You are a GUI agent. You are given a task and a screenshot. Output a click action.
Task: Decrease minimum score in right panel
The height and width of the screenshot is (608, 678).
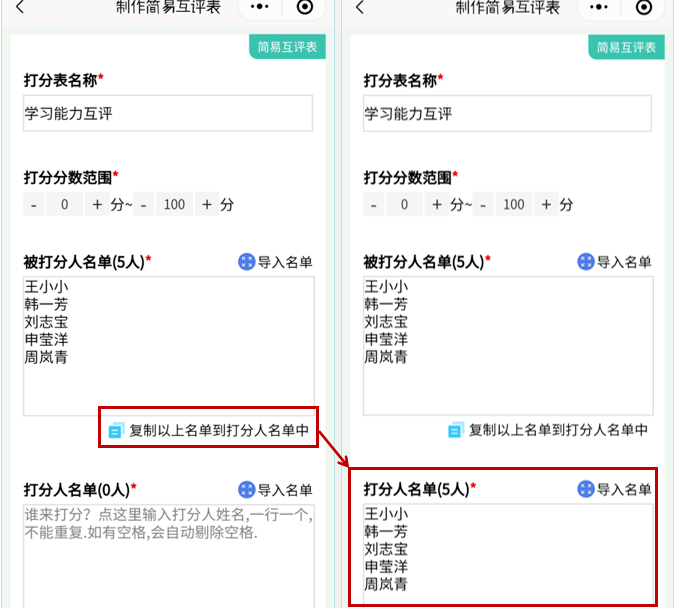(374, 204)
